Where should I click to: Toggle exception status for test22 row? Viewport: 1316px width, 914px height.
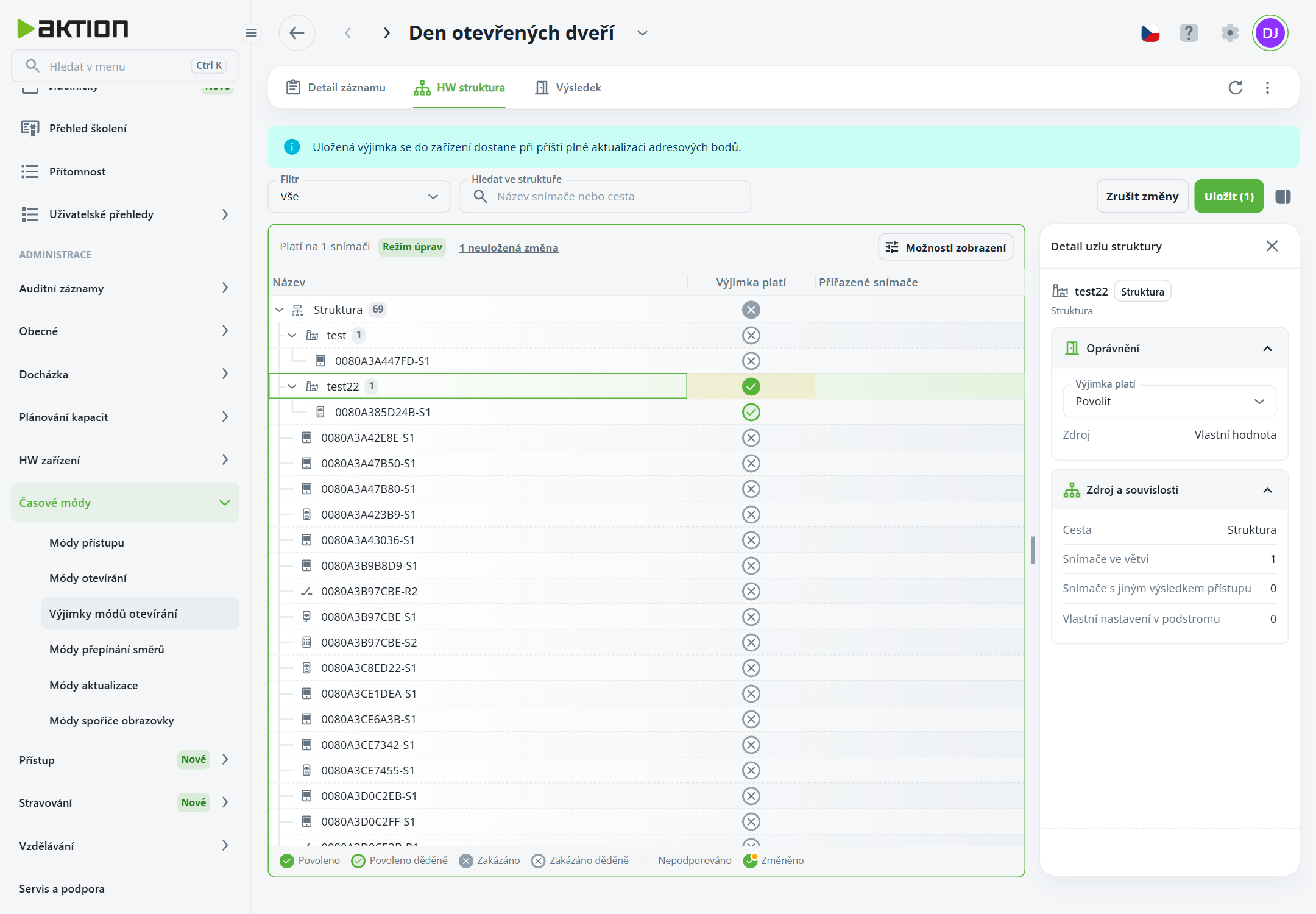point(751,386)
